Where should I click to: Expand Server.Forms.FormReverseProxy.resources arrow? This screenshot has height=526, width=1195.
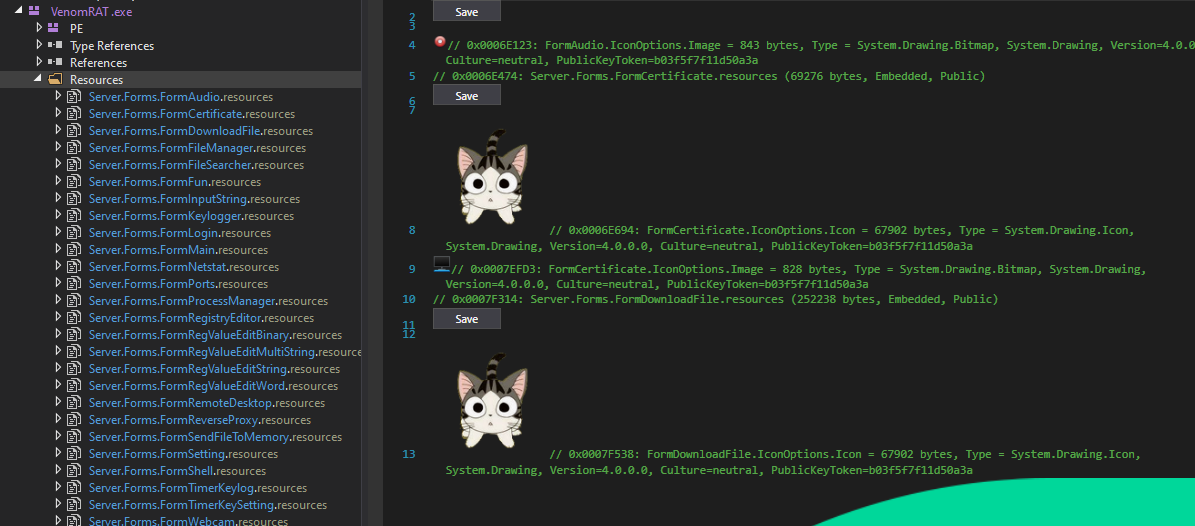58,419
